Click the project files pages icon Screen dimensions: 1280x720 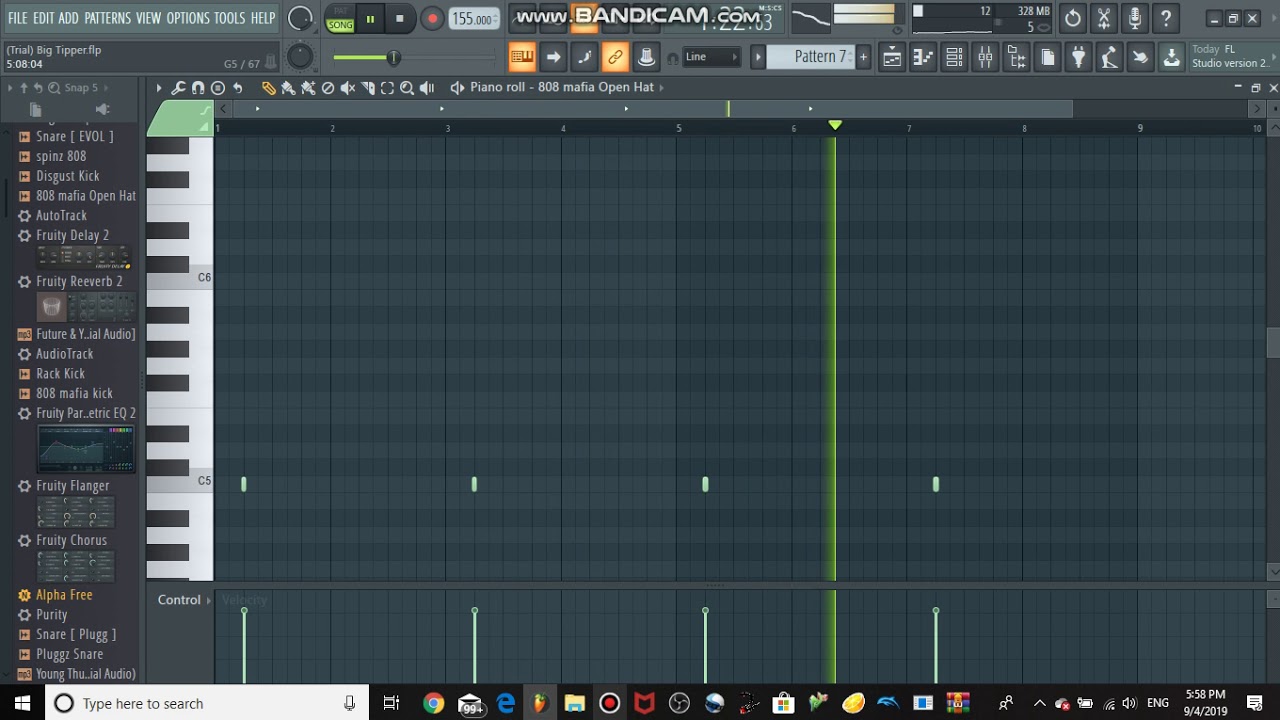(1047, 57)
